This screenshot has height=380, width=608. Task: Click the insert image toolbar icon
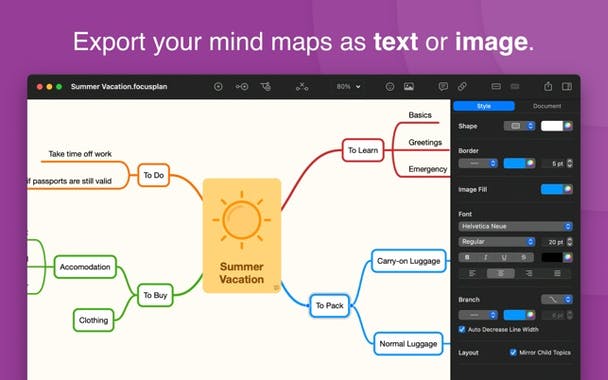pos(409,86)
